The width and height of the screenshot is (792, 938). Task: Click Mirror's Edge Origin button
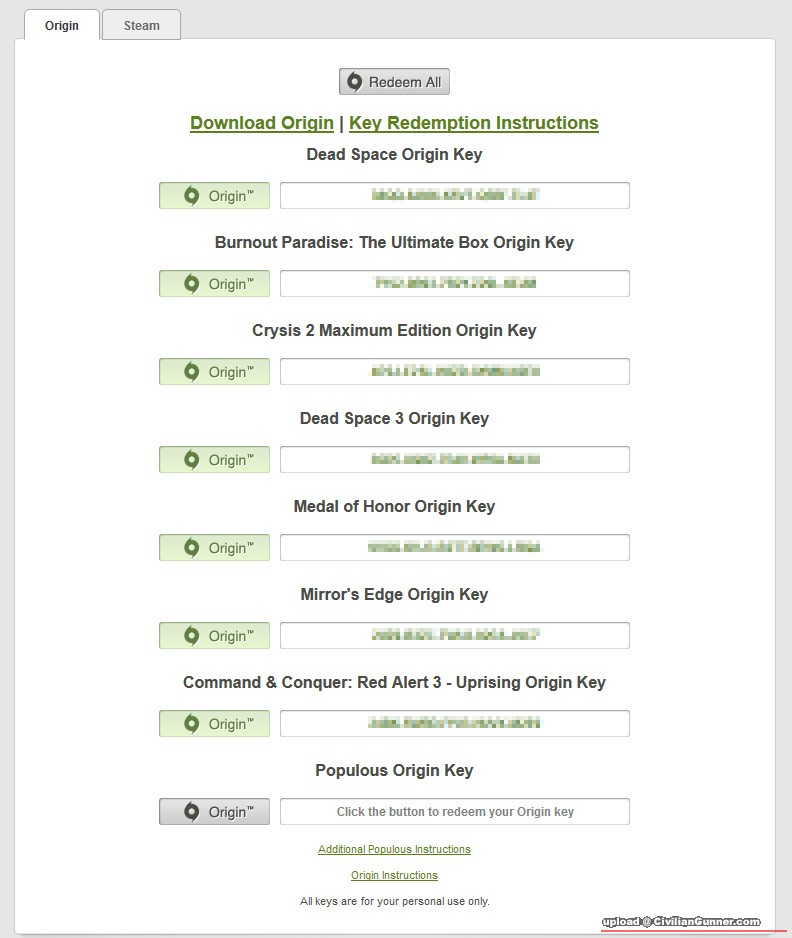(x=214, y=636)
